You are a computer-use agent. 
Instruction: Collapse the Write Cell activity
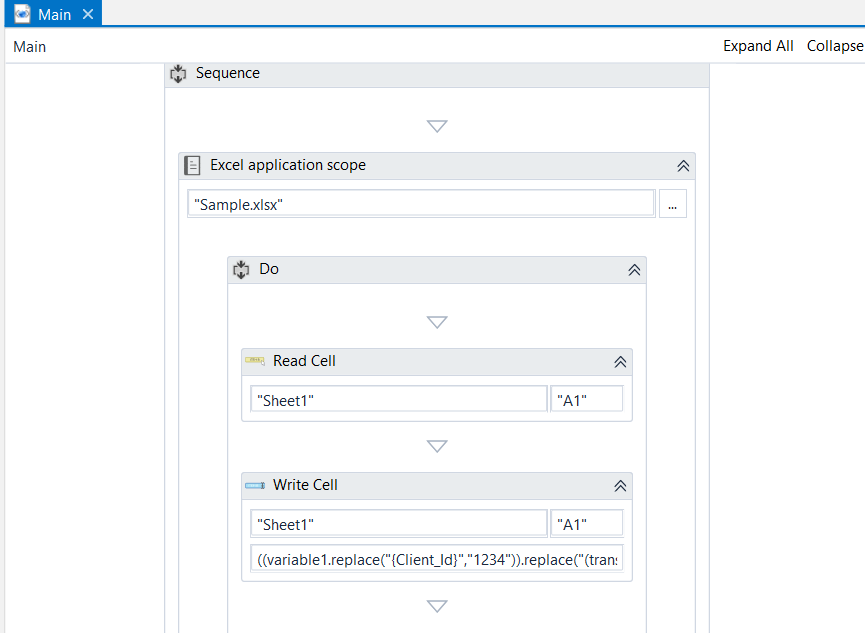click(x=620, y=486)
